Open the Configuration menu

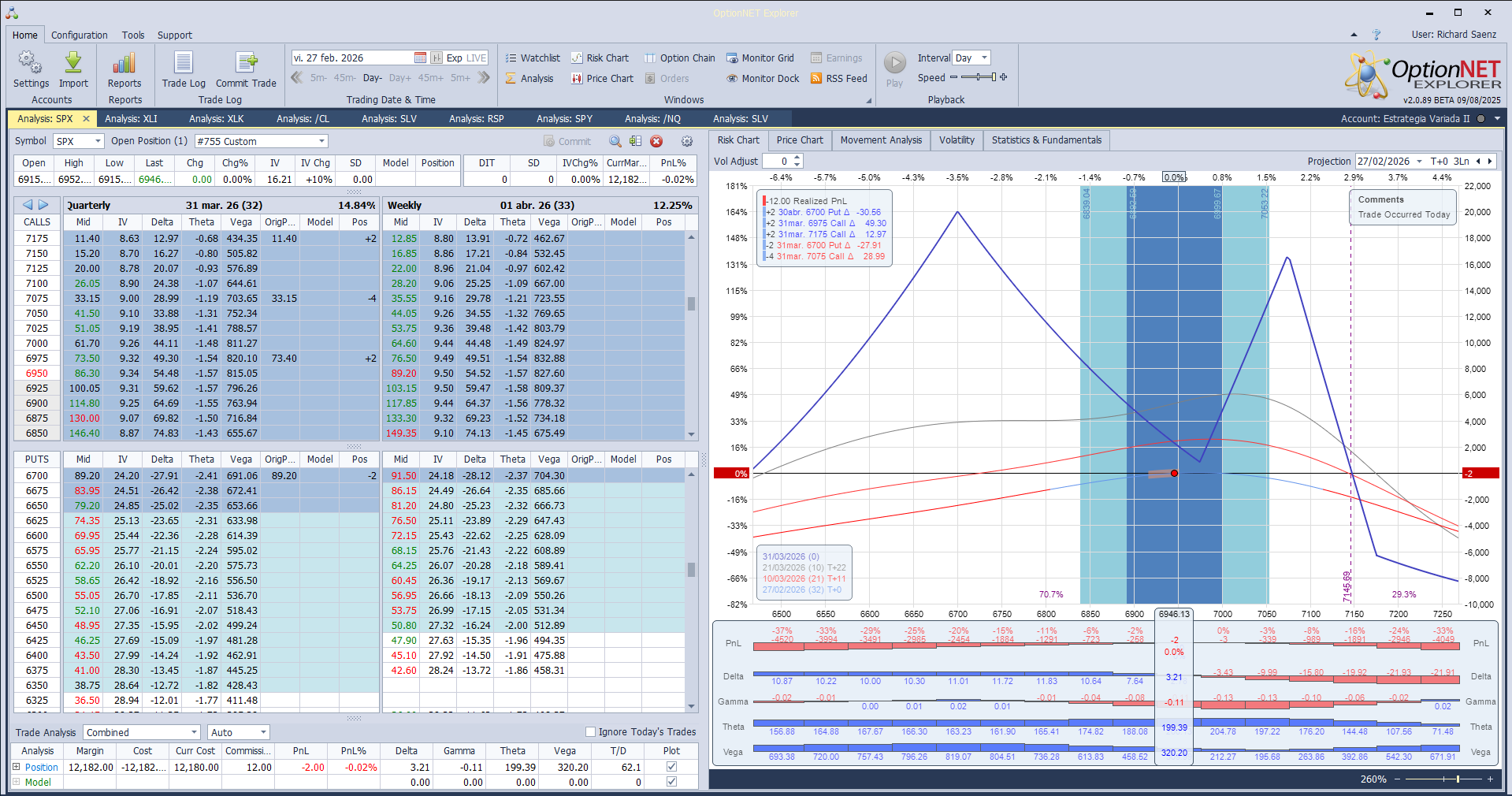click(x=80, y=35)
